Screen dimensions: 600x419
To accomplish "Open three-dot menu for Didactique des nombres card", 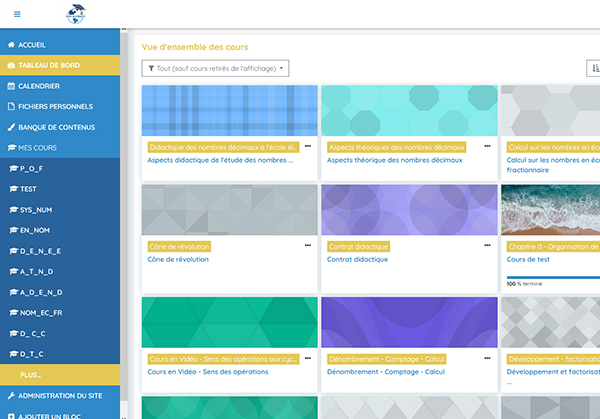I will click(x=308, y=146).
